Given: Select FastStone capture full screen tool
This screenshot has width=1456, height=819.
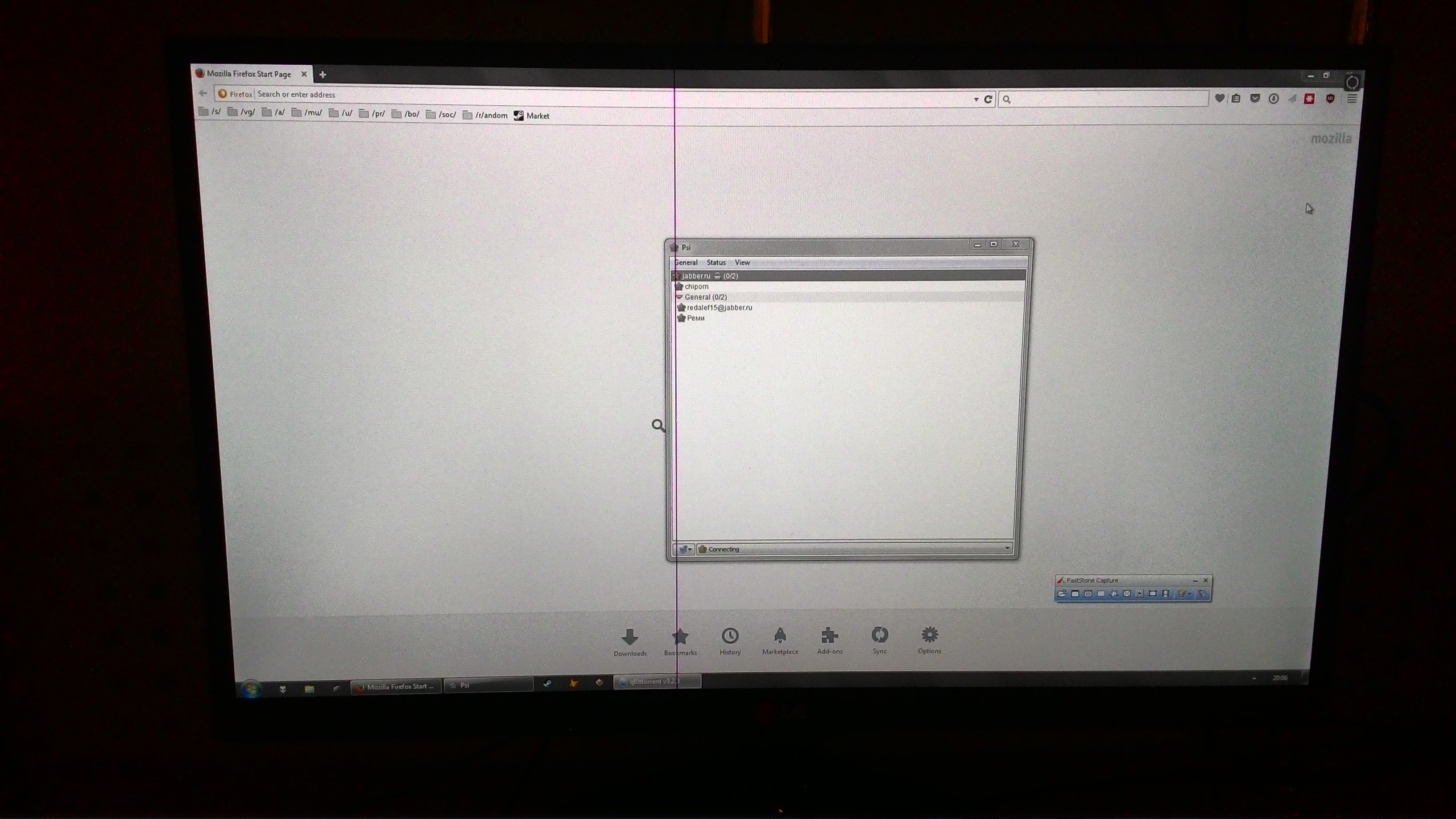Looking at the screenshot, I should (1126, 593).
